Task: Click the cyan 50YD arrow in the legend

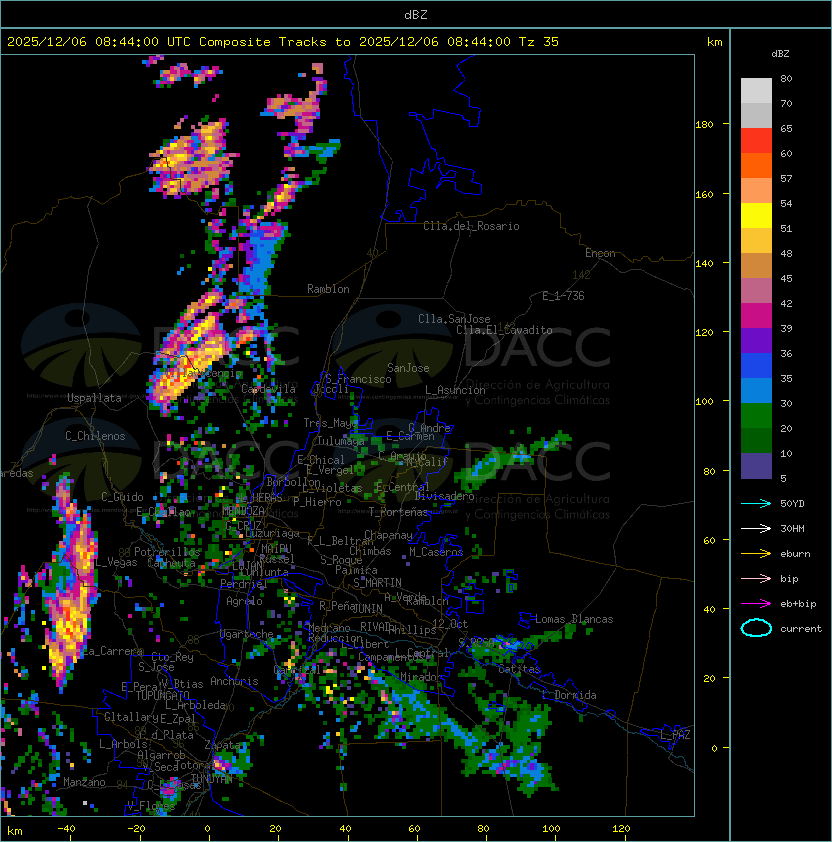Action: (756, 503)
